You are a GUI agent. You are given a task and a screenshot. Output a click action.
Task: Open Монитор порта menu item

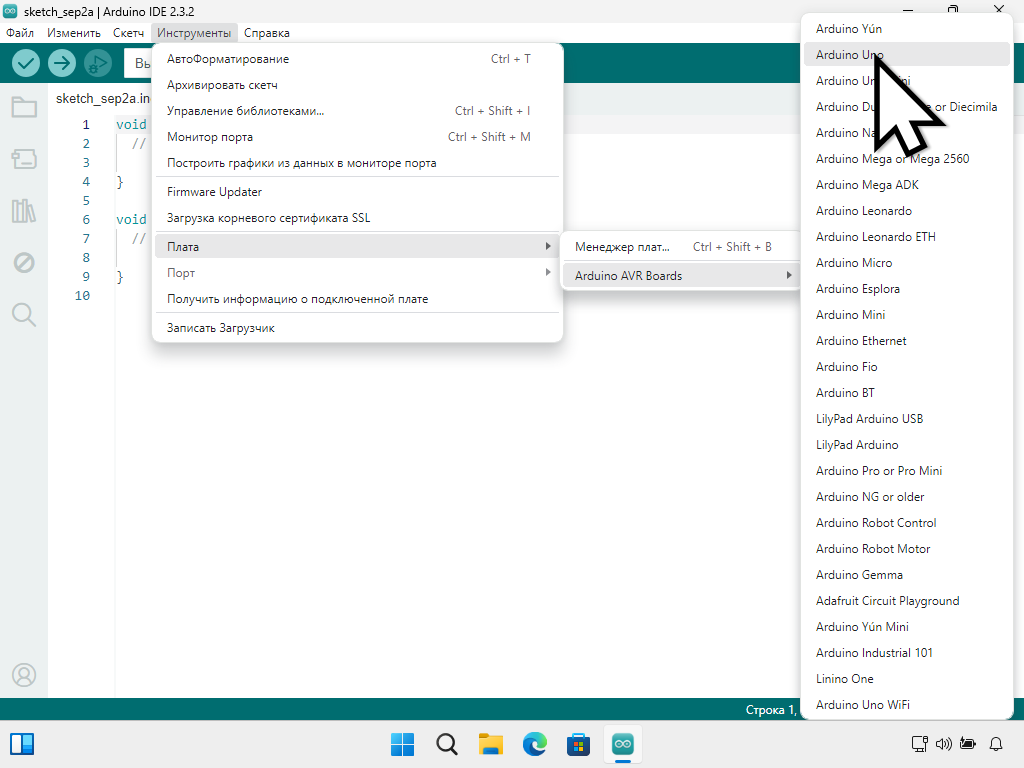tap(357, 137)
